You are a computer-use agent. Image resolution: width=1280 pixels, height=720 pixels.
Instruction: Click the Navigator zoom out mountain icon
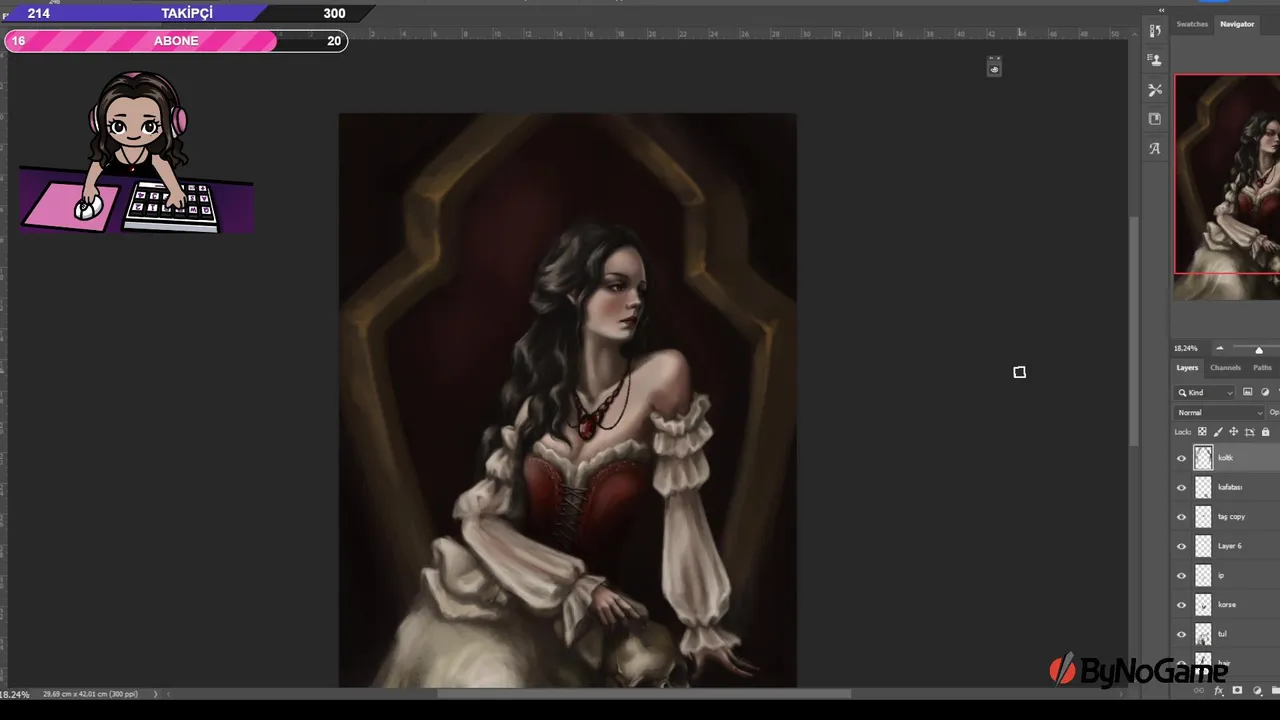1219,348
